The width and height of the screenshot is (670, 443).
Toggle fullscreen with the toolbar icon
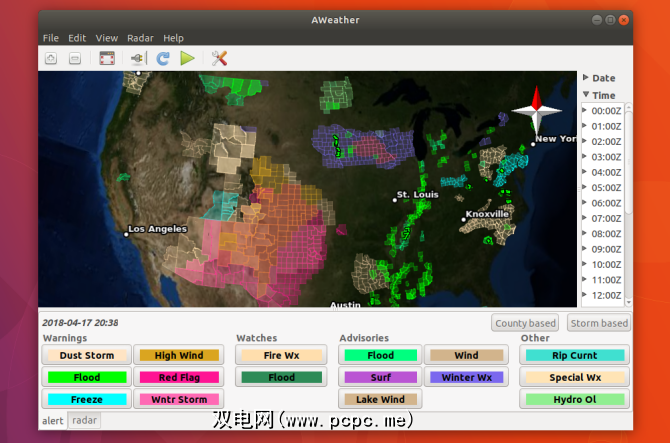(x=107, y=58)
